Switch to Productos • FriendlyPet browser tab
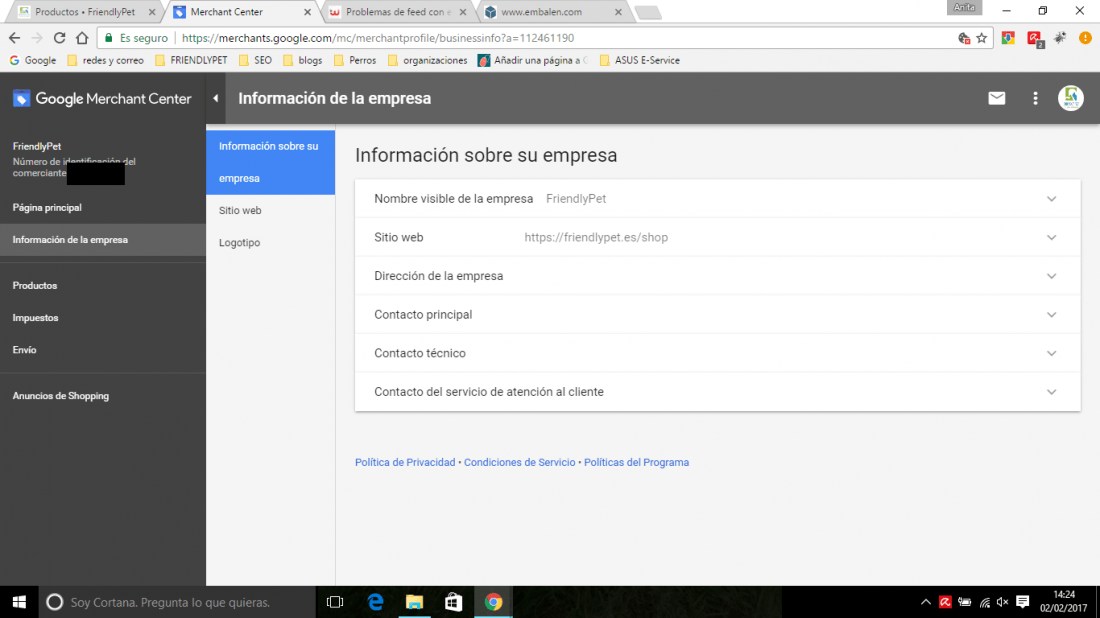Viewport: 1100px width, 618px height. click(84, 12)
